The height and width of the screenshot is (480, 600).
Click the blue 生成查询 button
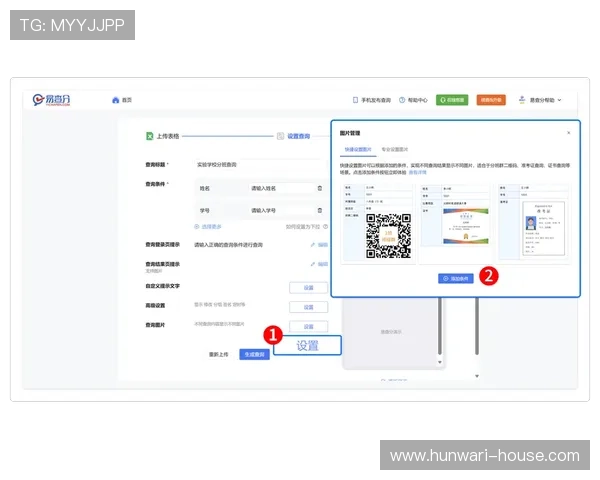pos(254,354)
